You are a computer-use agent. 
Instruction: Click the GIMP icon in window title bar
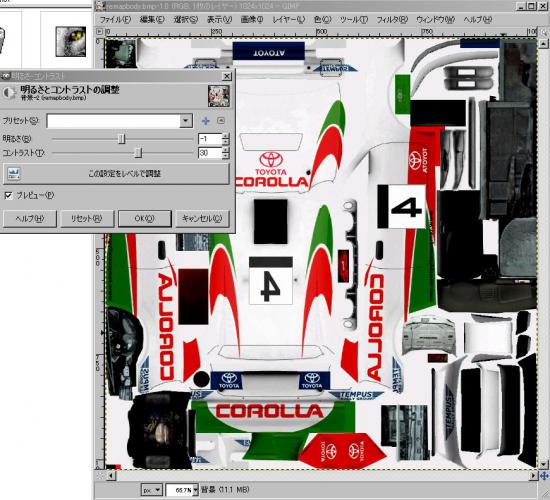click(x=100, y=6)
